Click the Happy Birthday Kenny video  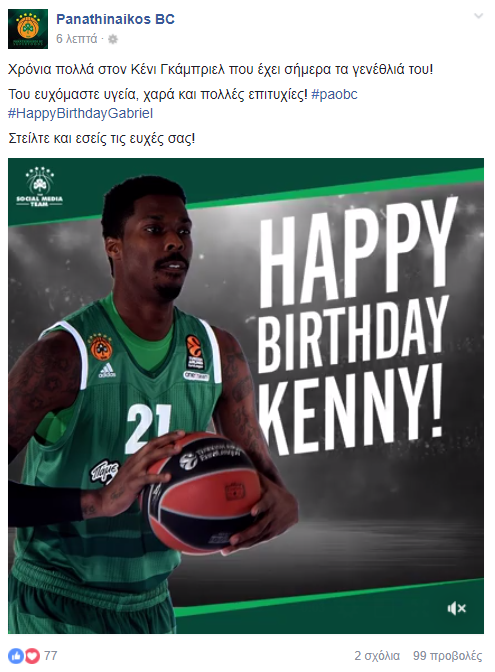click(246, 396)
